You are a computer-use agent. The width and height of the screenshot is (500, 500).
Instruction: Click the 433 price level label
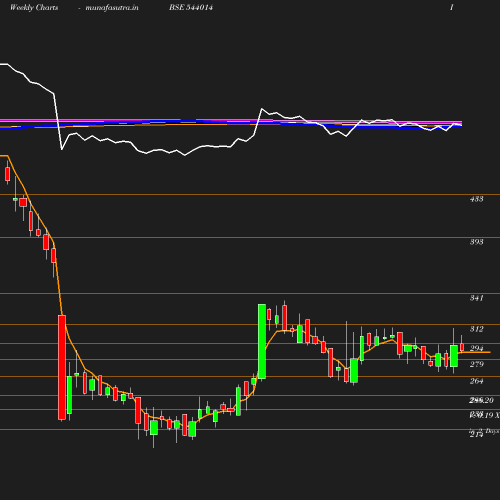click(476, 199)
